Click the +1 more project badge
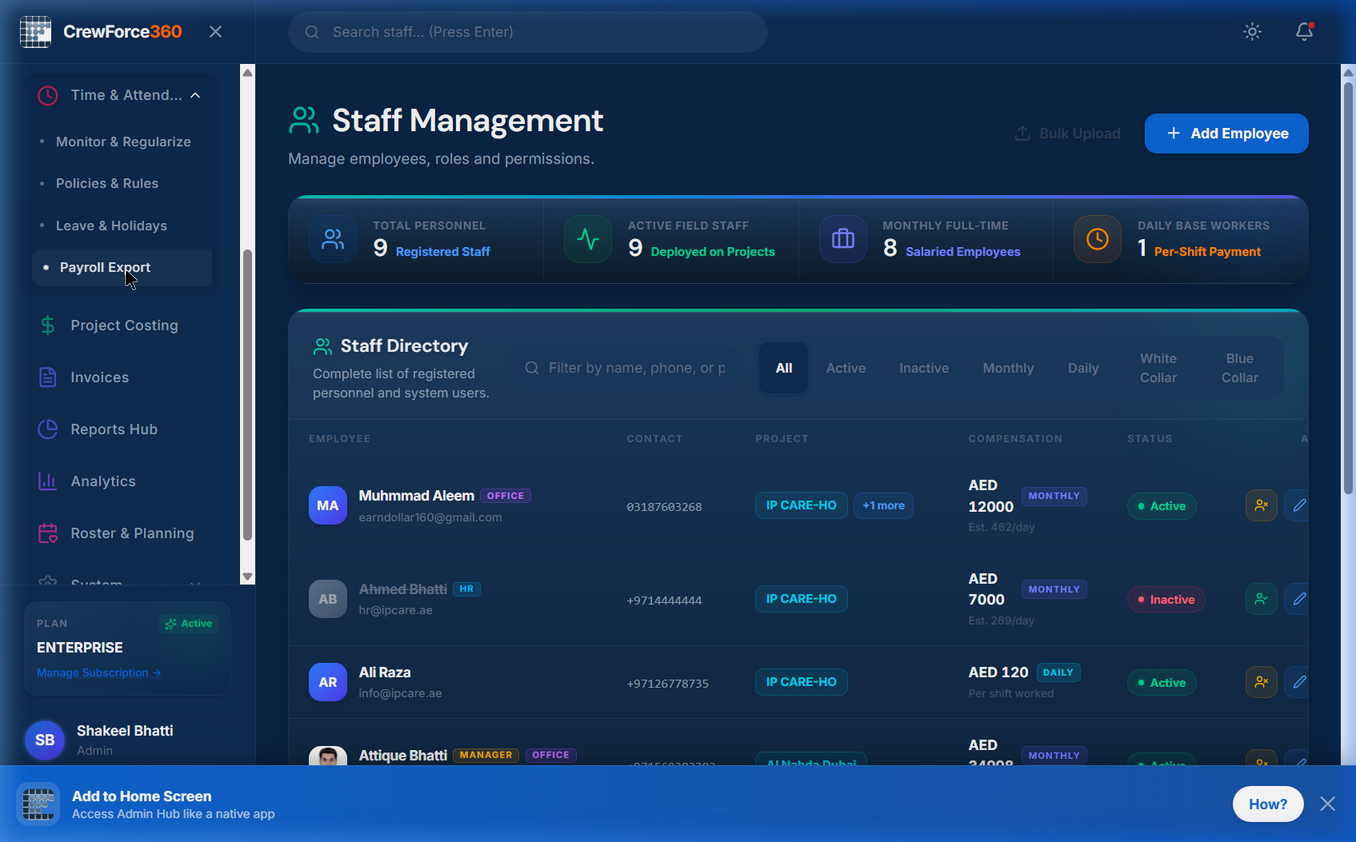 tap(883, 506)
